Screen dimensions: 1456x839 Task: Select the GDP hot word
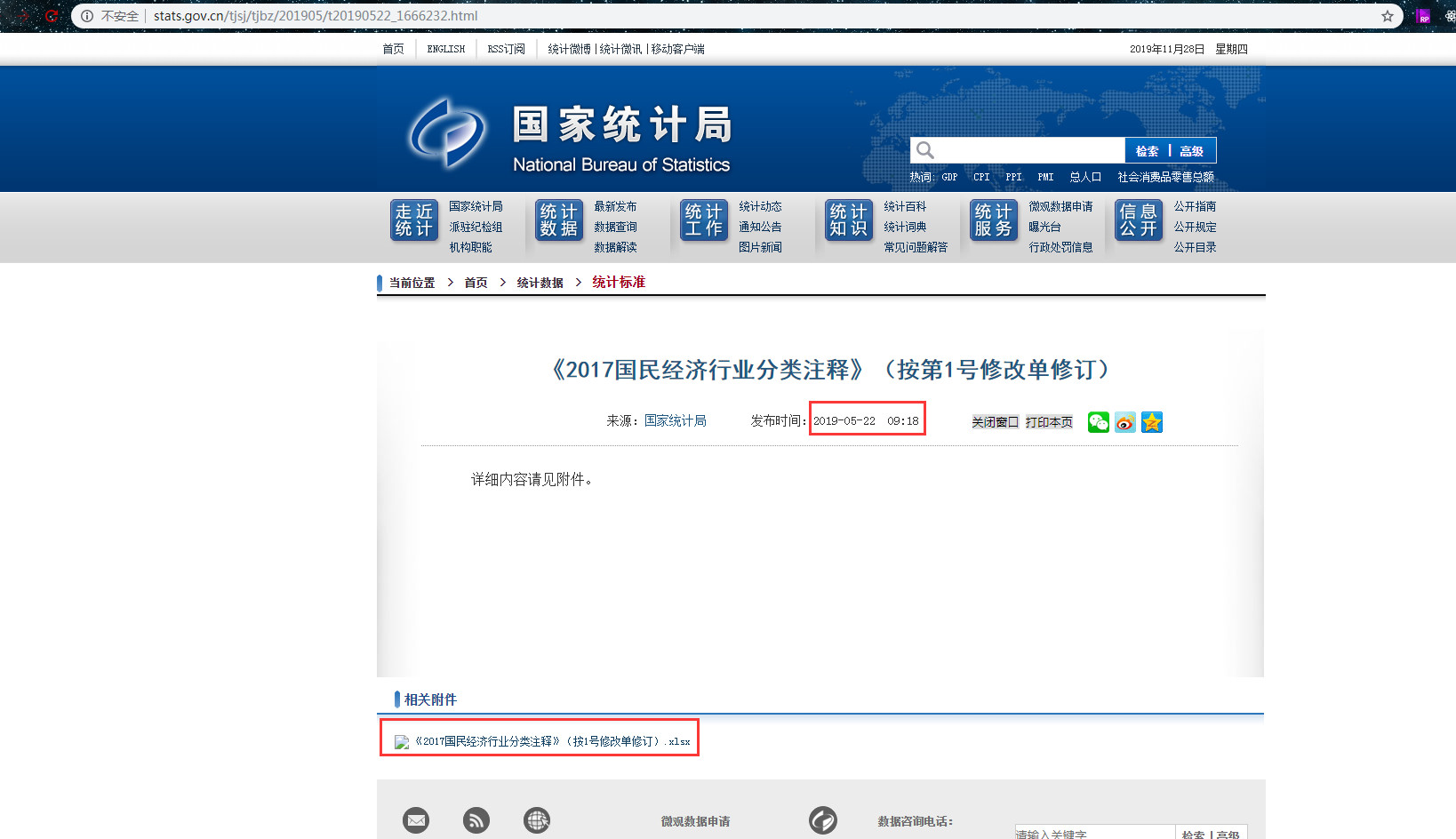coord(949,177)
